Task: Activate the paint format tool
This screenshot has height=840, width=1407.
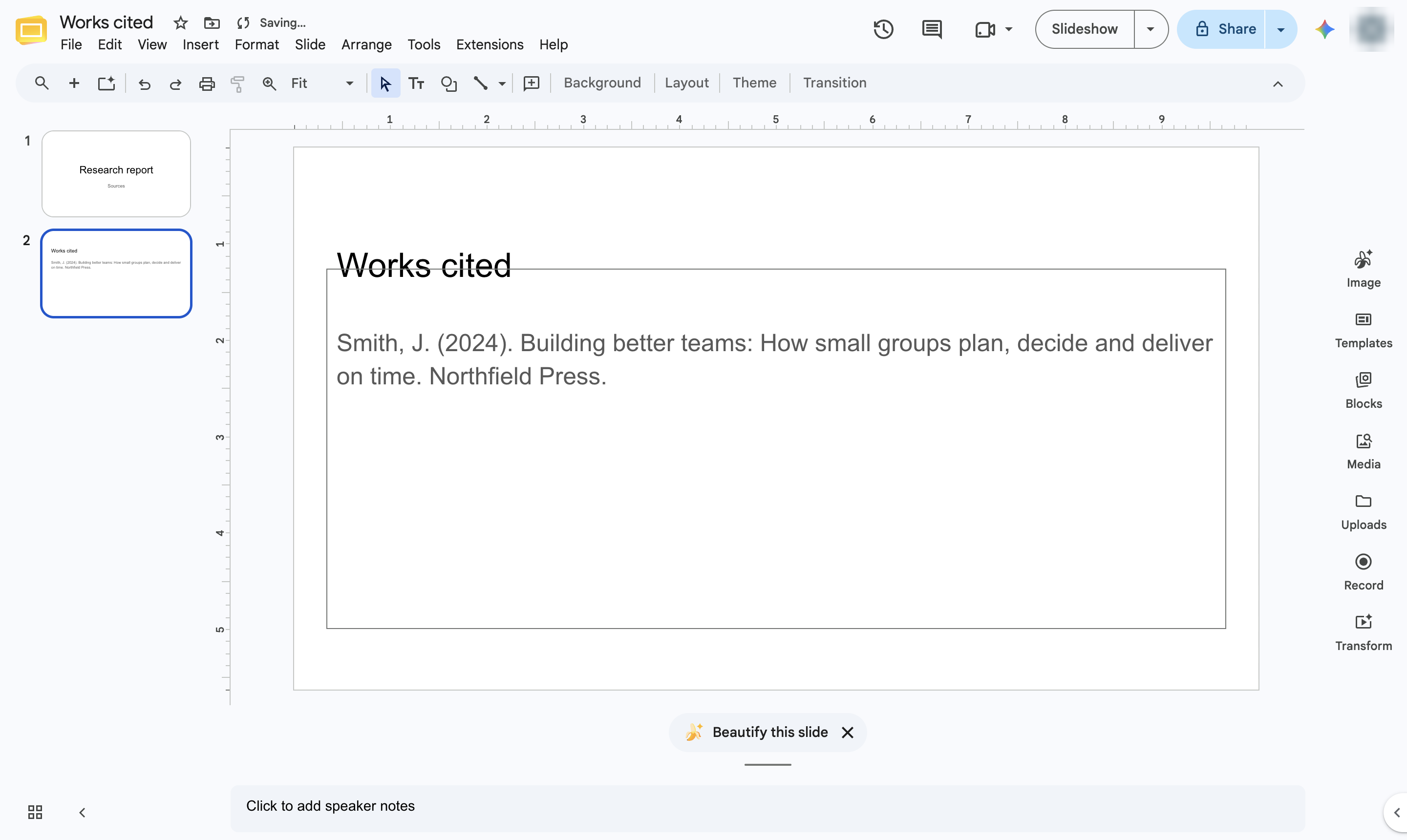Action: point(237,84)
